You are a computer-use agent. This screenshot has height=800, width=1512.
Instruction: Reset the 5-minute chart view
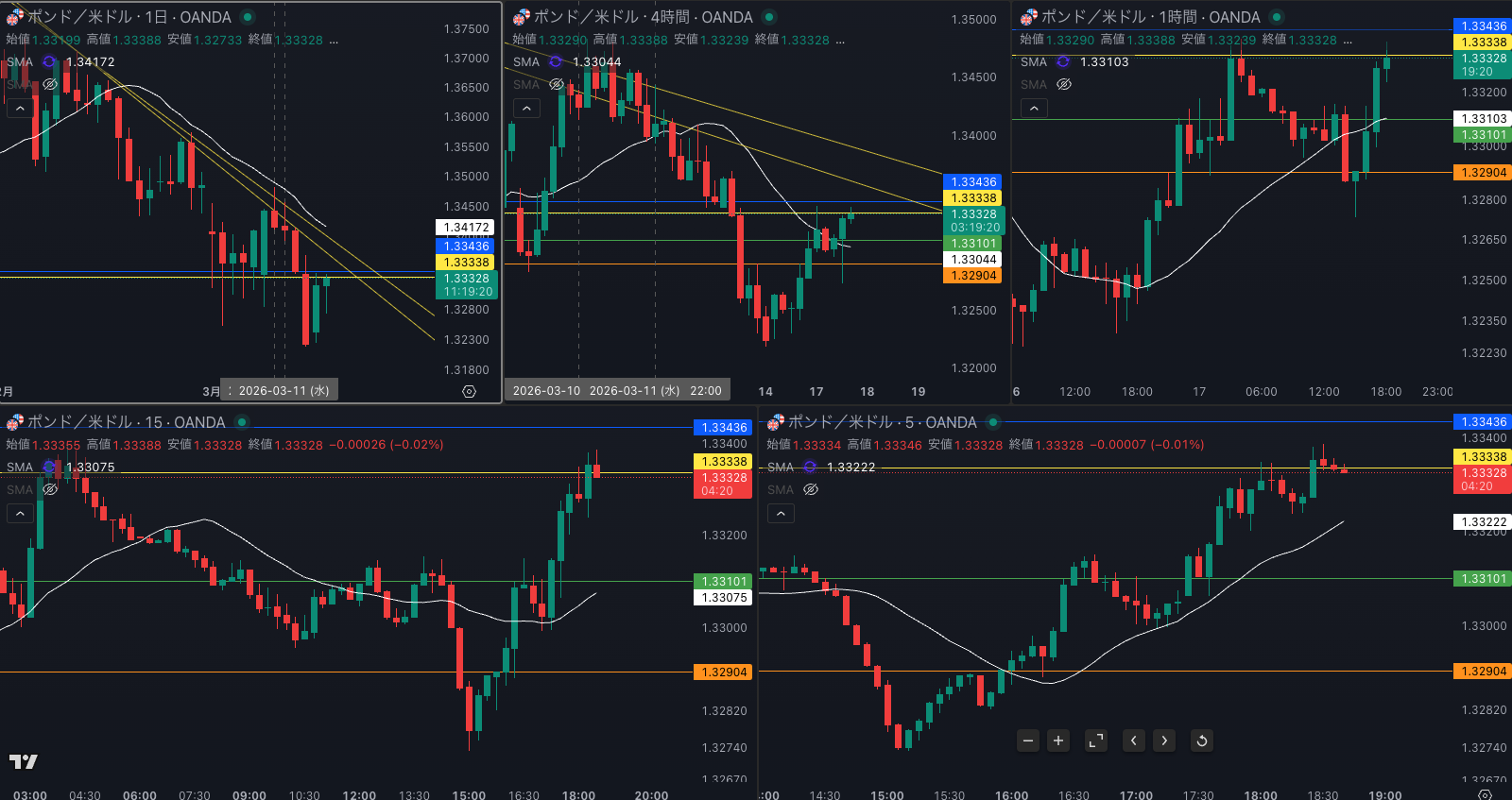(x=1201, y=740)
